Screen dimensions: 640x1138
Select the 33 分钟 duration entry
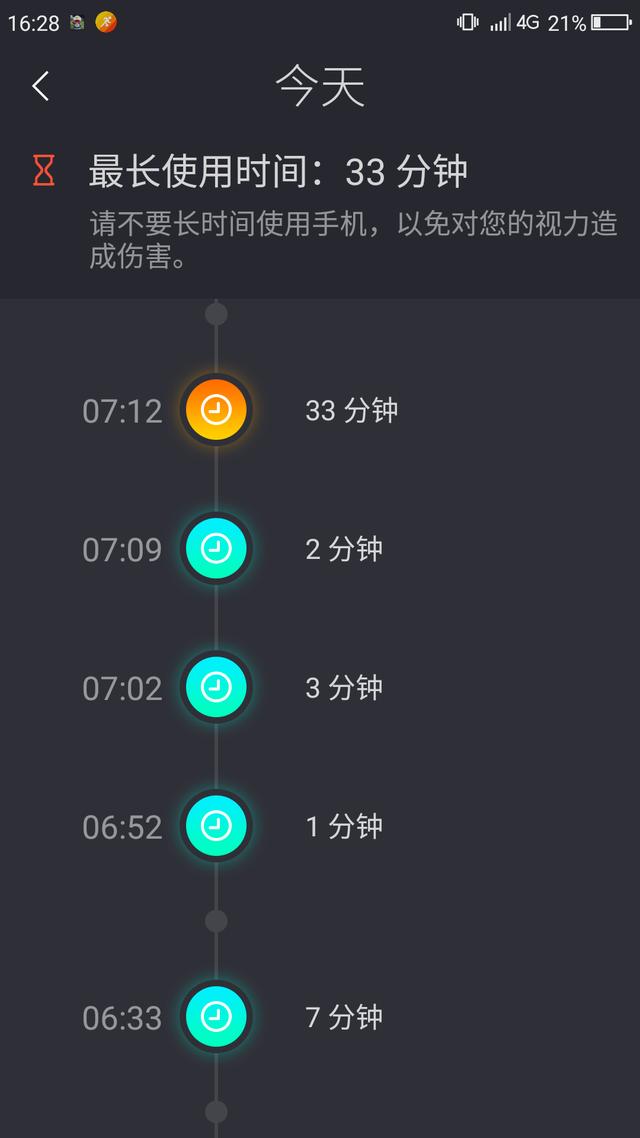tap(352, 410)
